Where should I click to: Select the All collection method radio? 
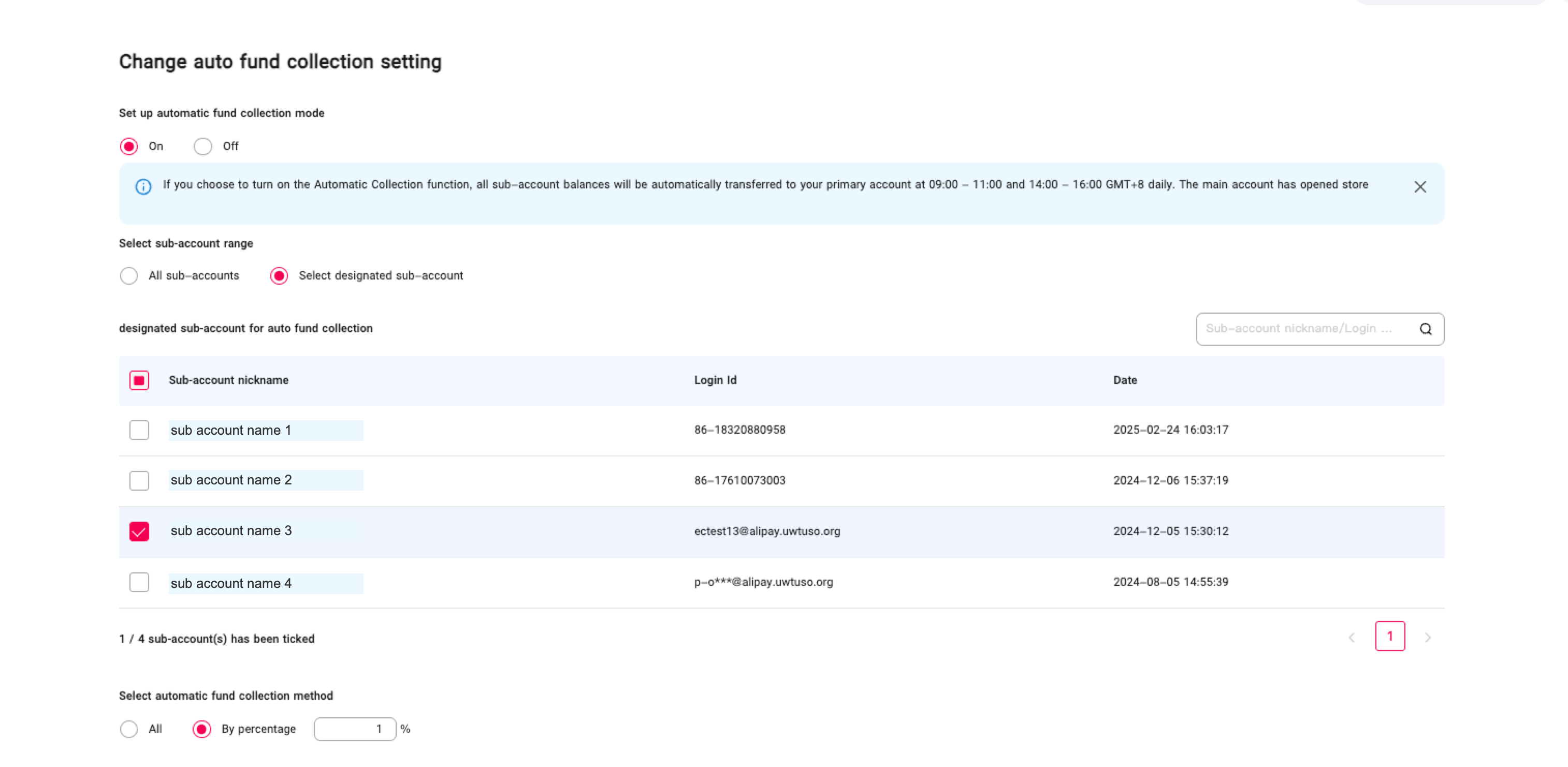tap(128, 729)
